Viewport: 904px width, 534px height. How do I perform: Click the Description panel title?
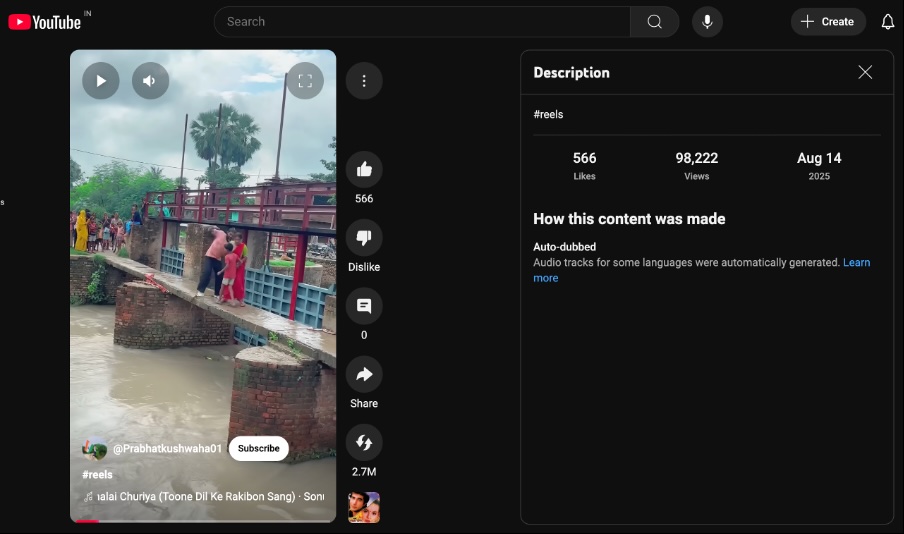pos(571,73)
